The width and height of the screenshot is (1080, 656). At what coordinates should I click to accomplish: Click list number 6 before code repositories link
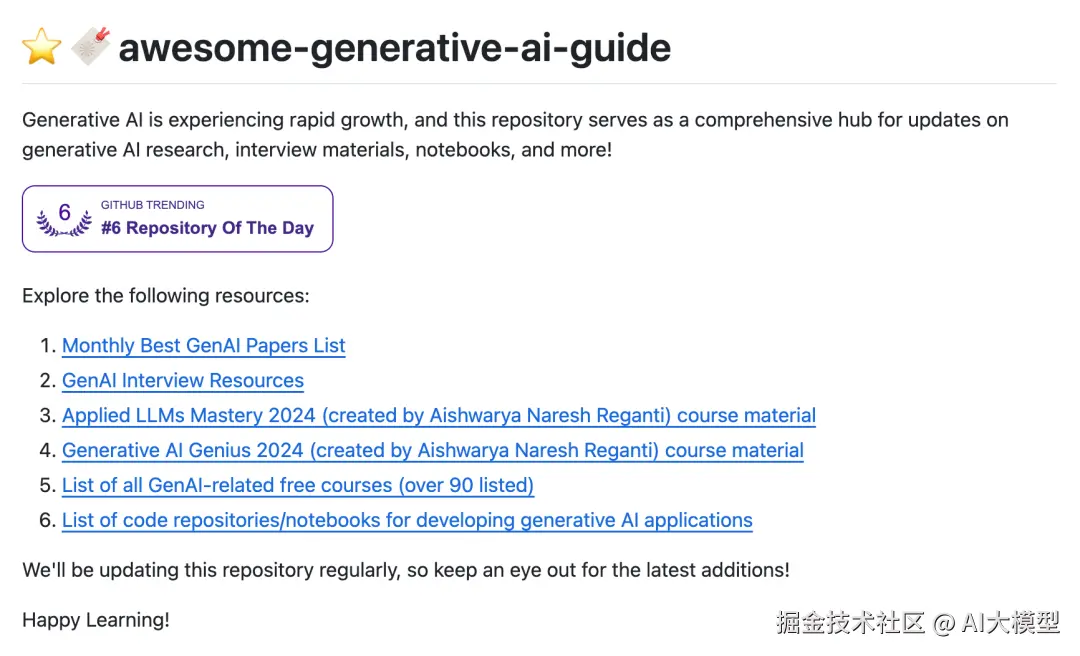click(x=47, y=520)
